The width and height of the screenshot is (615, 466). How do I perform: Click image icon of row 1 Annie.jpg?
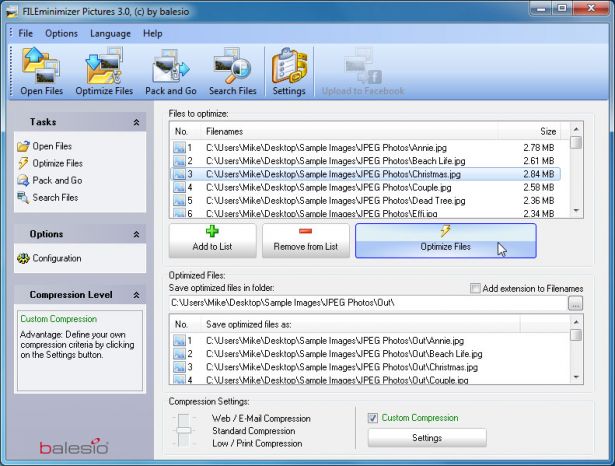click(x=179, y=148)
